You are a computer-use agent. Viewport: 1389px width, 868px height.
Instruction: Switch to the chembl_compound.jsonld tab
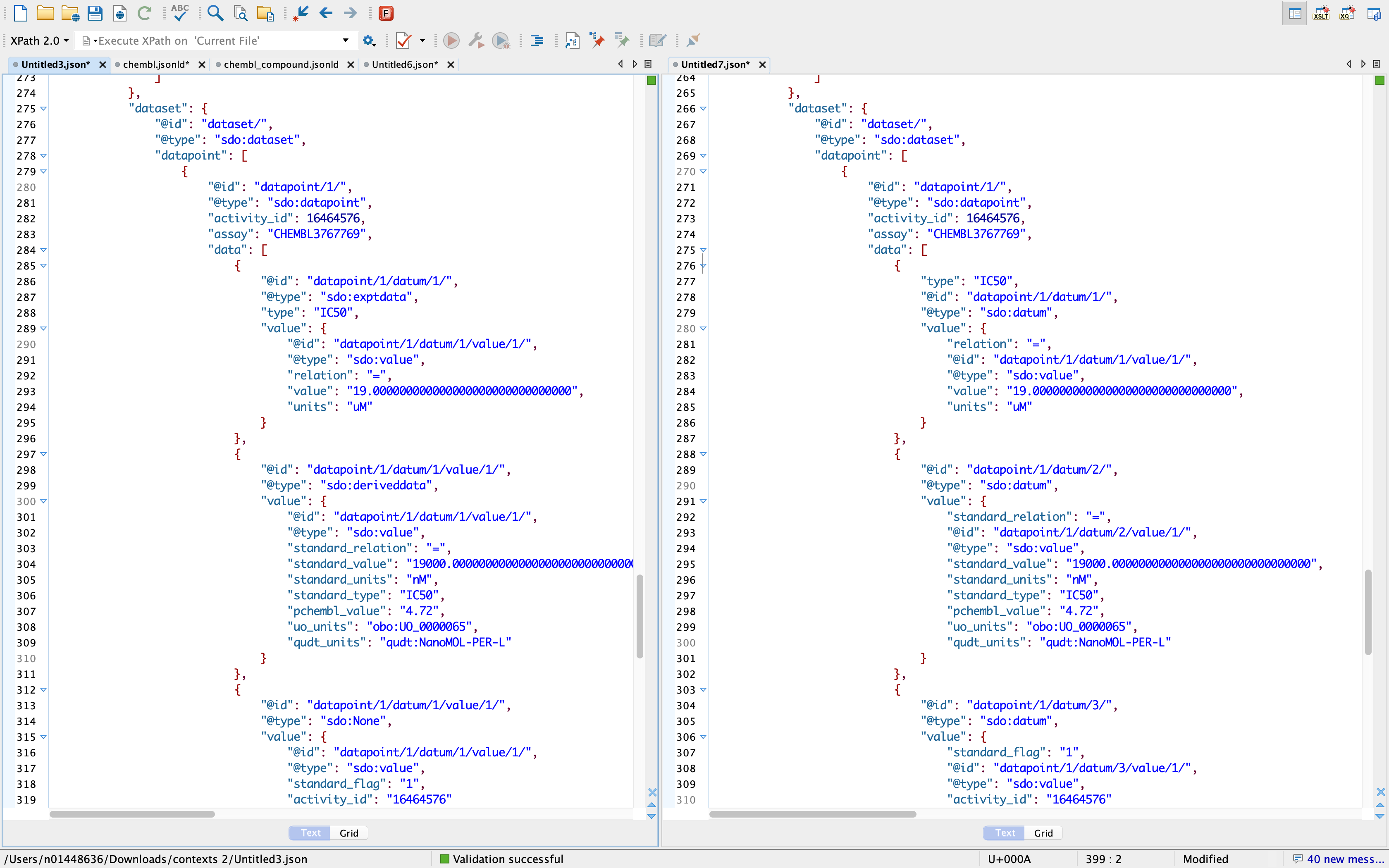pyautogui.click(x=281, y=64)
